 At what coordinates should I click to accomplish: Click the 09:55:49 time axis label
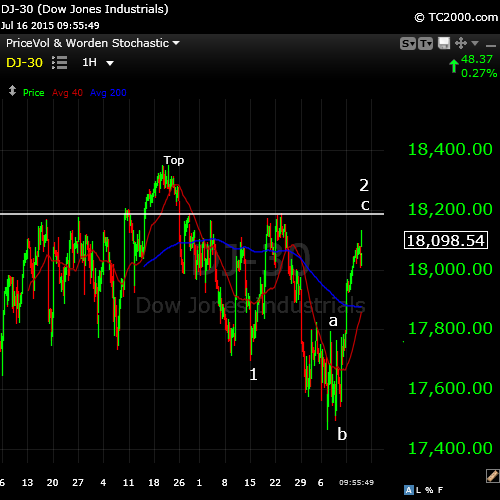(356, 482)
